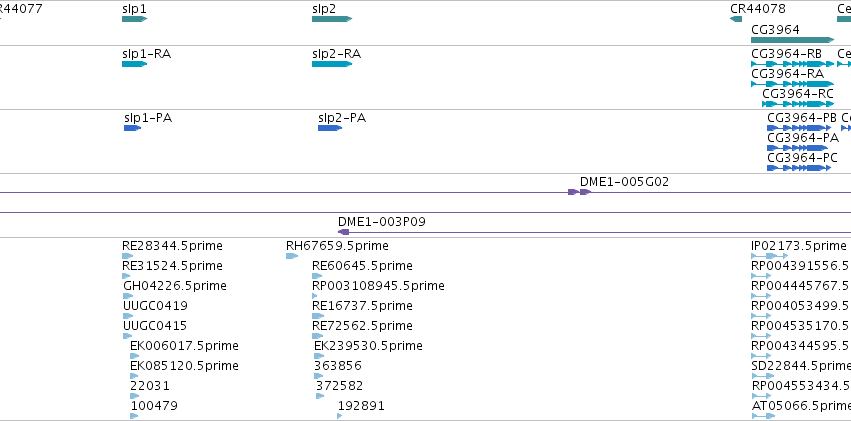The width and height of the screenshot is (851, 421).
Task: Click the IP02173.5prime label text
Action: [799, 246]
